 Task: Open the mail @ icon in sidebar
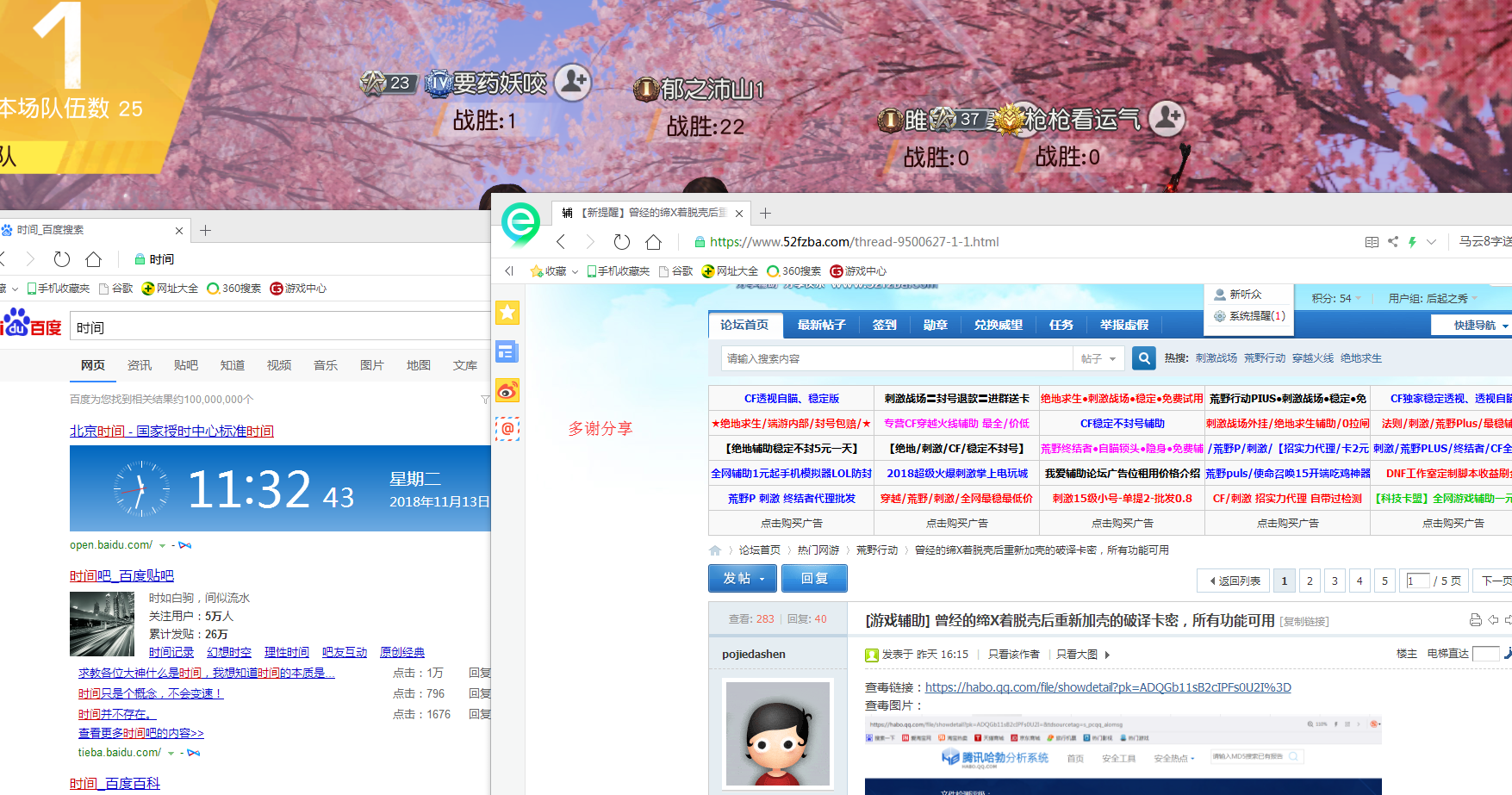point(507,428)
